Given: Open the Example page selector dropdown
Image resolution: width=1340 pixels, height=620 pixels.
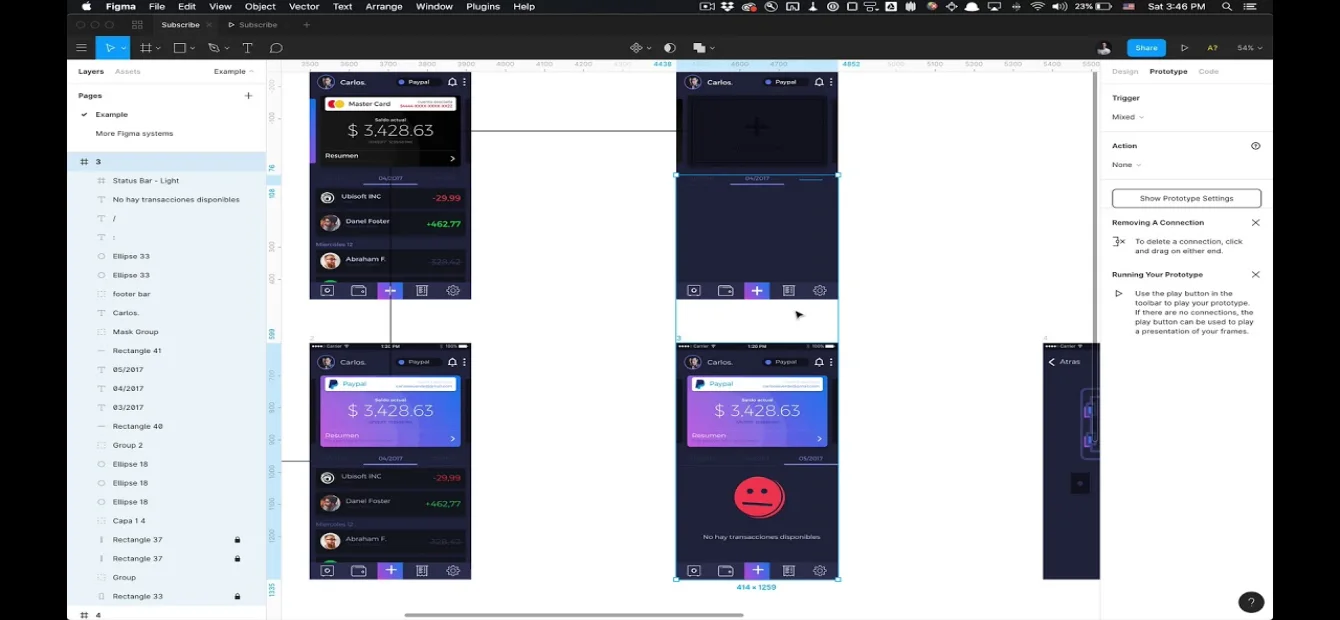Looking at the screenshot, I should pos(233,72).
